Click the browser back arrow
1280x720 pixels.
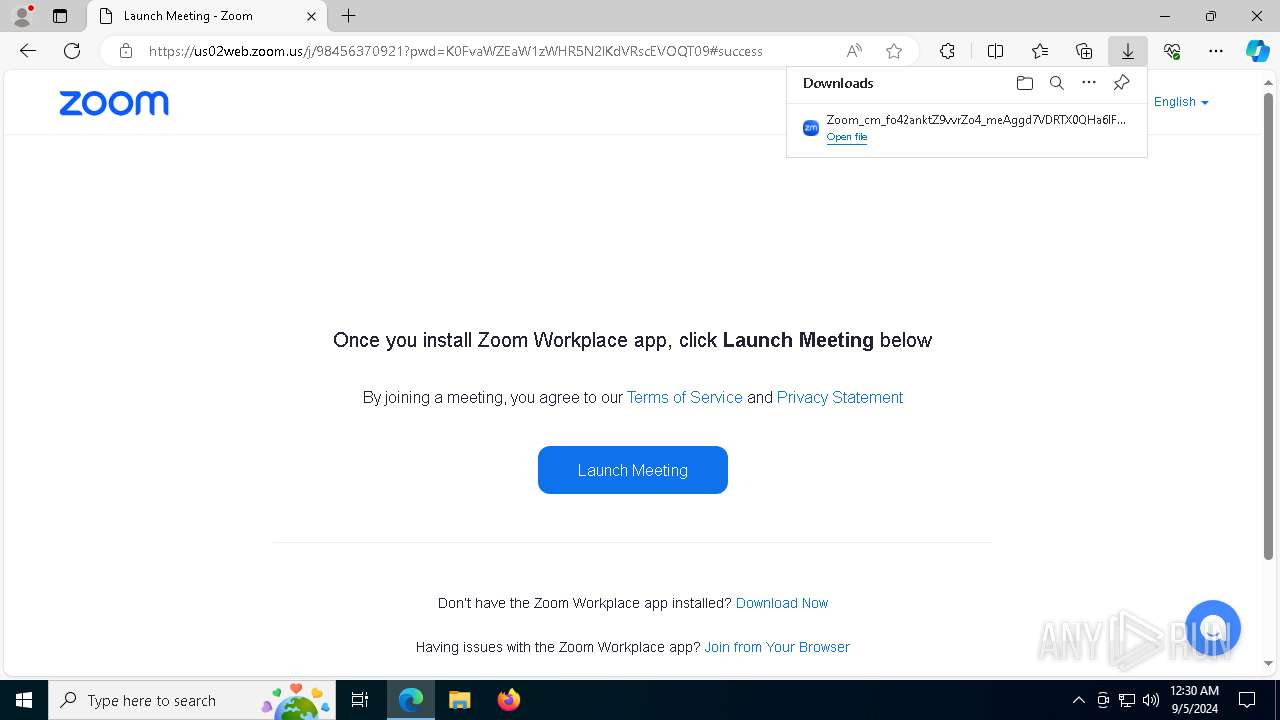coord(28,51)
